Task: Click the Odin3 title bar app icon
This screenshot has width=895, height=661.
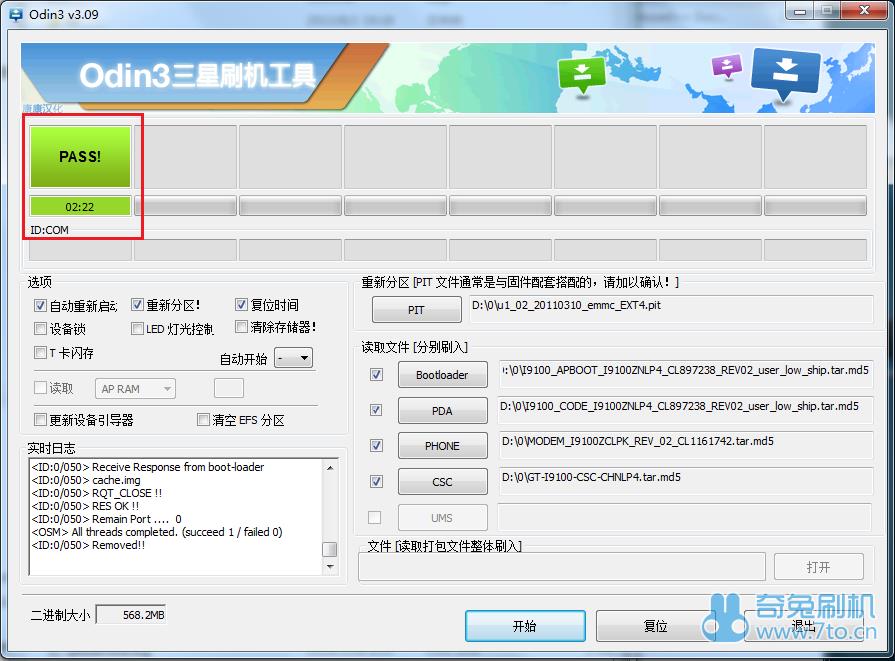Action: (x=17, y=11)
